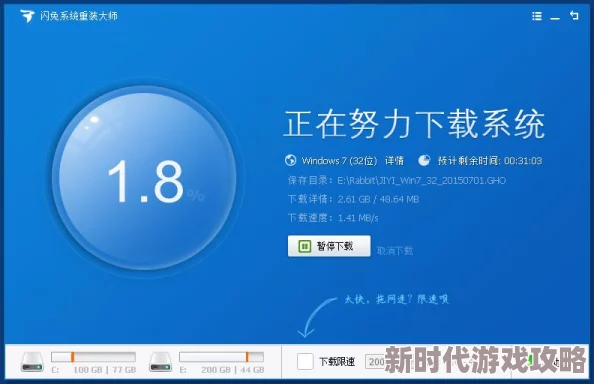Screen dimensions: 594x384
Task: Click the save path E:\Rabbit\JIYI_Win7_32_20150701.GHO
Action: (x=422, y=181)
